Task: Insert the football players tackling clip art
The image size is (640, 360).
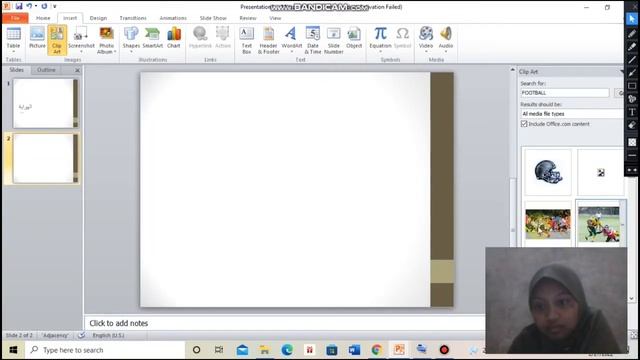Action: 599,224
